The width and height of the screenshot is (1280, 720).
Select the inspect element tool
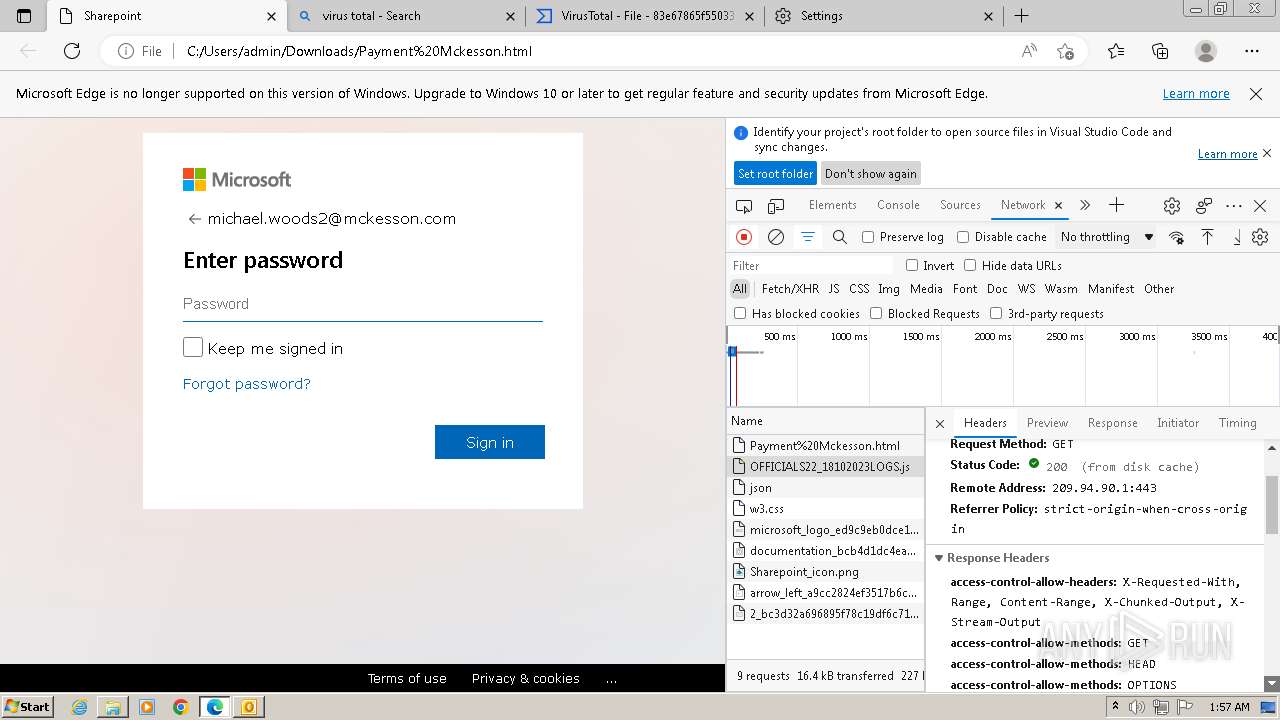pyautogui.click(x=744, y=205)
